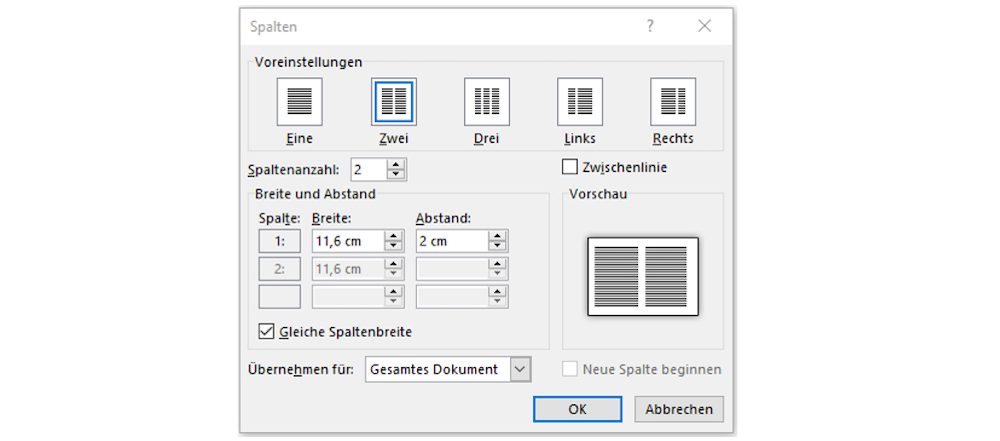
Task: Close the Spalten dialog with X
Action: pyautogui.click(x=704, y=26)
